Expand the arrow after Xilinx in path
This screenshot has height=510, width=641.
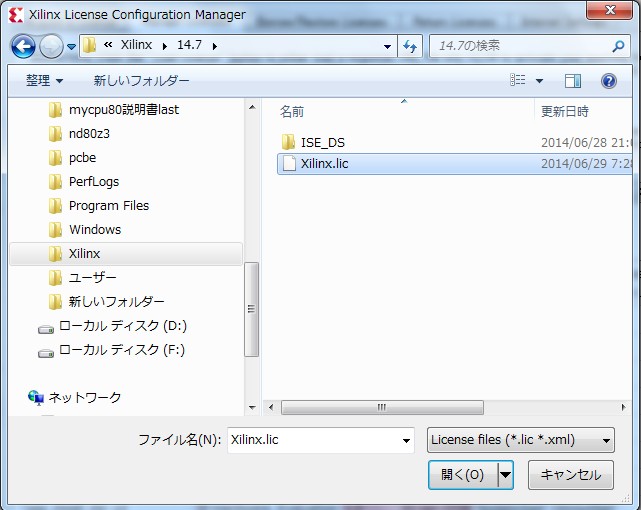click(x=165, y=46)
